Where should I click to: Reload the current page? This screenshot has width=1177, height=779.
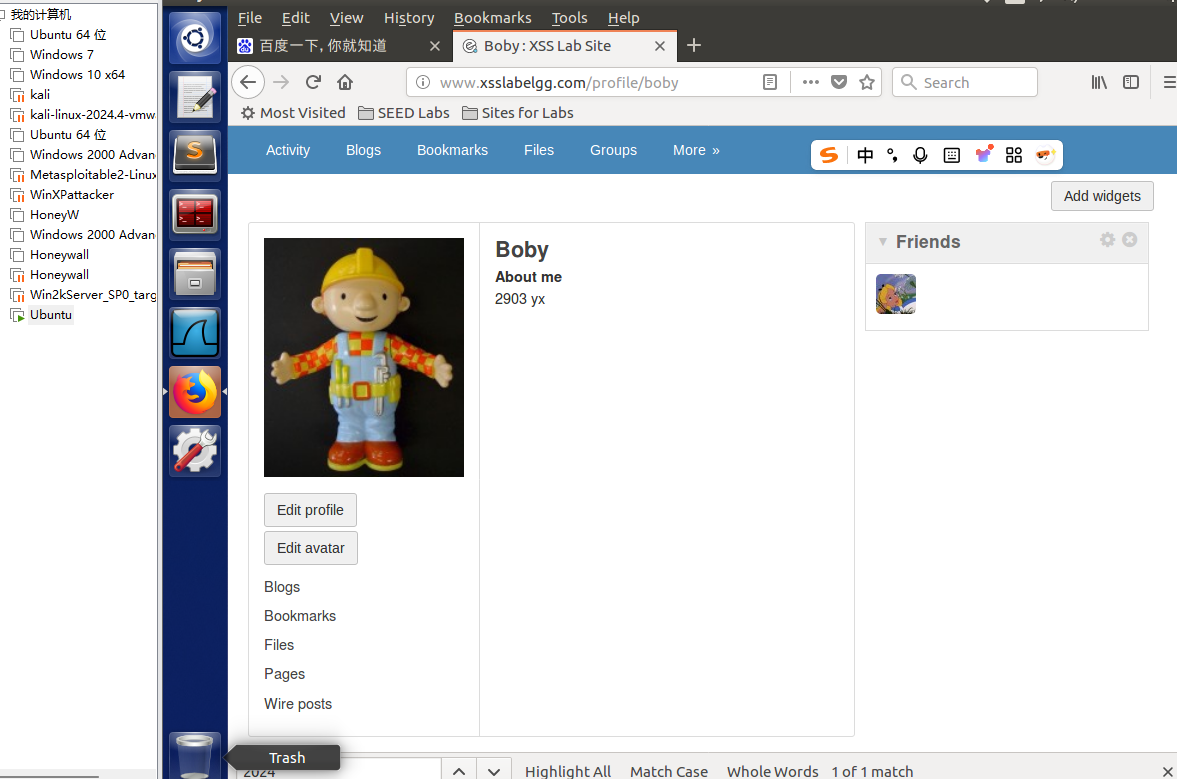(x=313, y=83)
